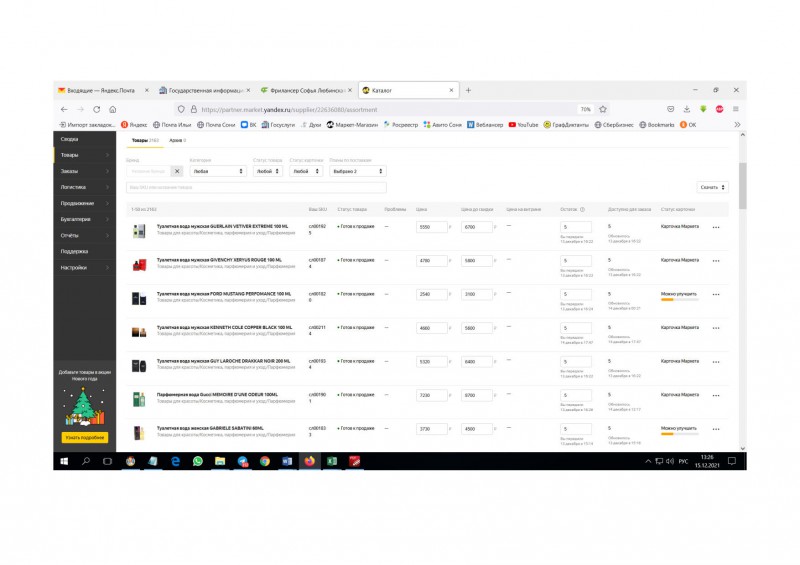Expand the Категория dropdown set to Любая
This screenshot has width=800, height=565.
coord(218,171)
